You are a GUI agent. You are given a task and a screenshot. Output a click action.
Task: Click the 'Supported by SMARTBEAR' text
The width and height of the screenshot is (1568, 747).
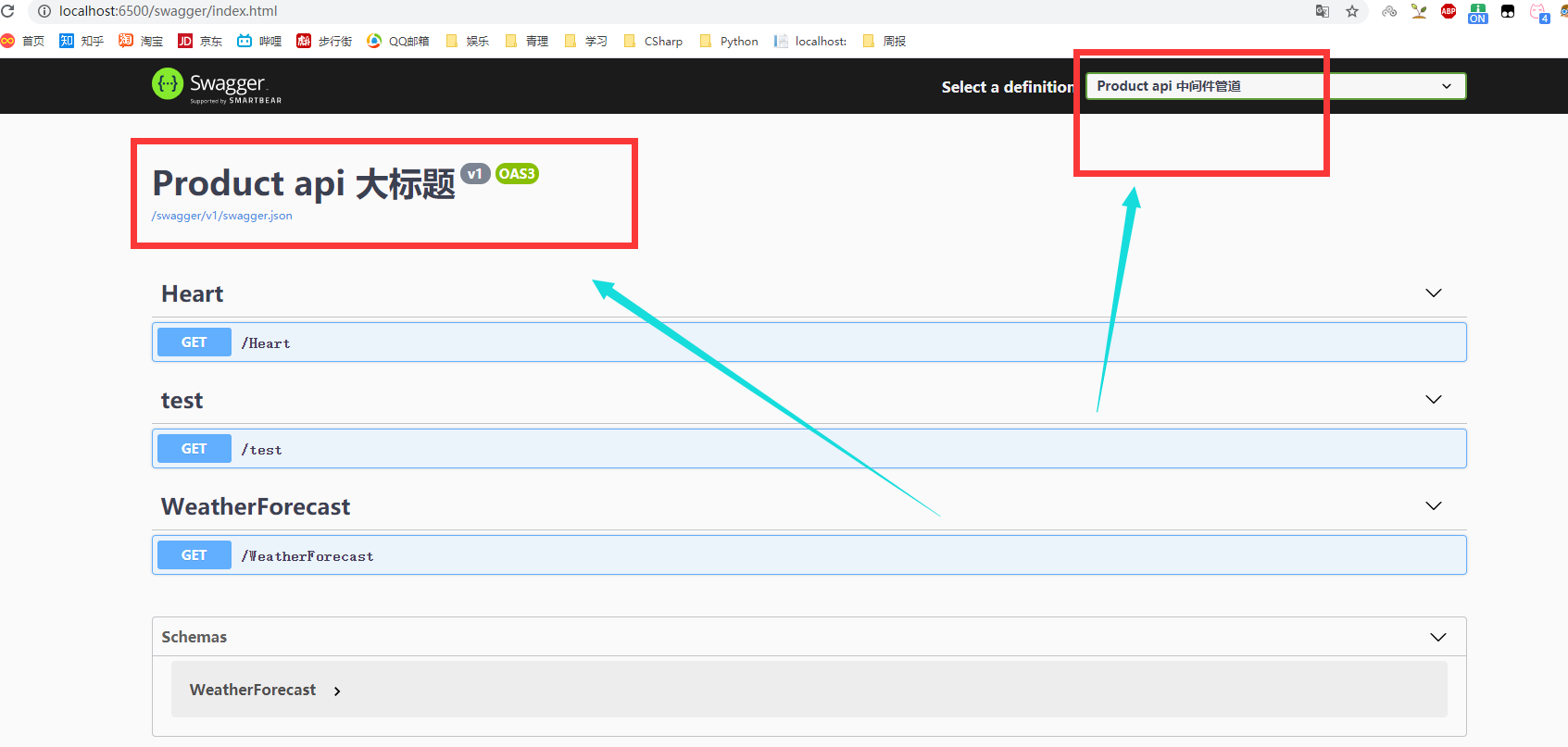point(236,101)
